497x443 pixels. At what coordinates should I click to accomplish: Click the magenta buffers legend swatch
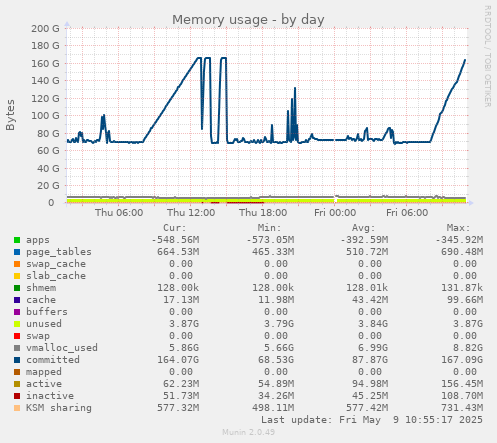[17, 312]
